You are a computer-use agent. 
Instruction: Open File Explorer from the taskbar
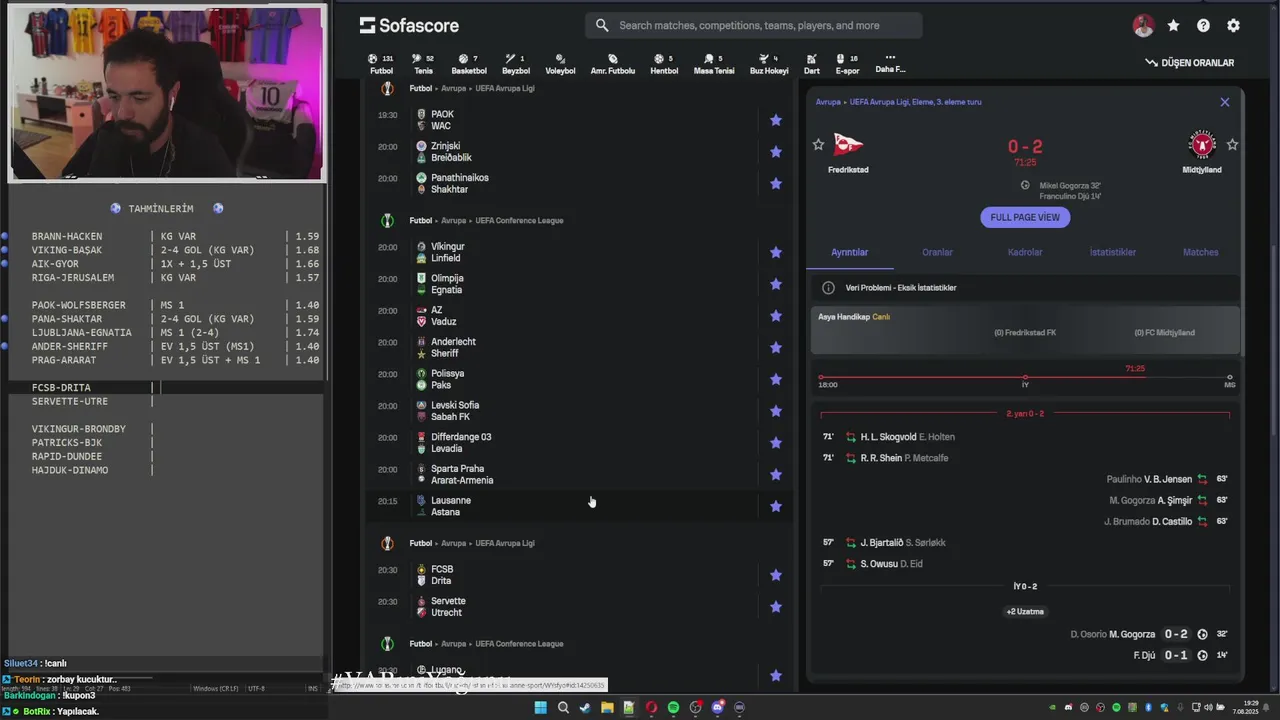[607, 707]
